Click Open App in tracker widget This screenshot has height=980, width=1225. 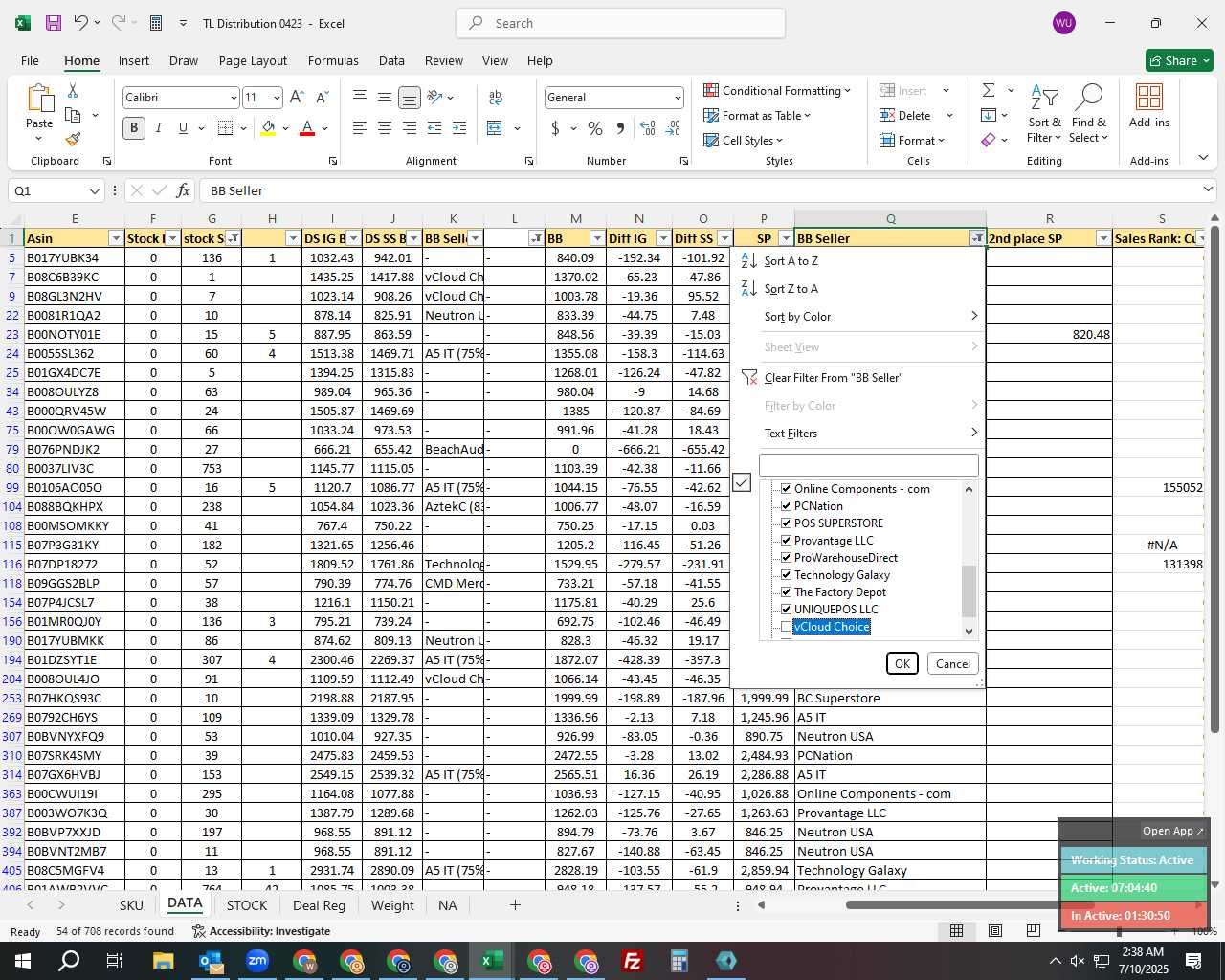(x=1172, y=831)
